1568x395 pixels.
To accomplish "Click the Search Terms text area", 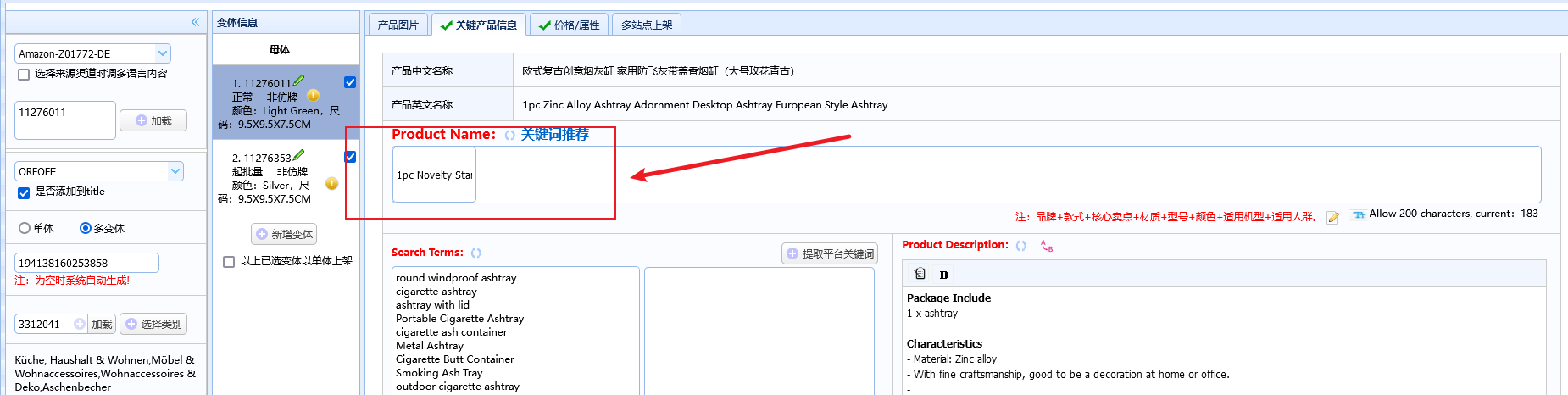I will pyautogui.click(x=515, y=331).
